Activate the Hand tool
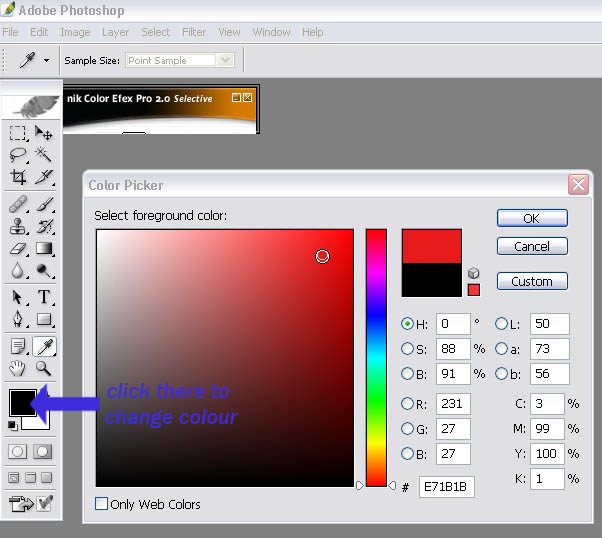602x538 pixels. point(18,368)
